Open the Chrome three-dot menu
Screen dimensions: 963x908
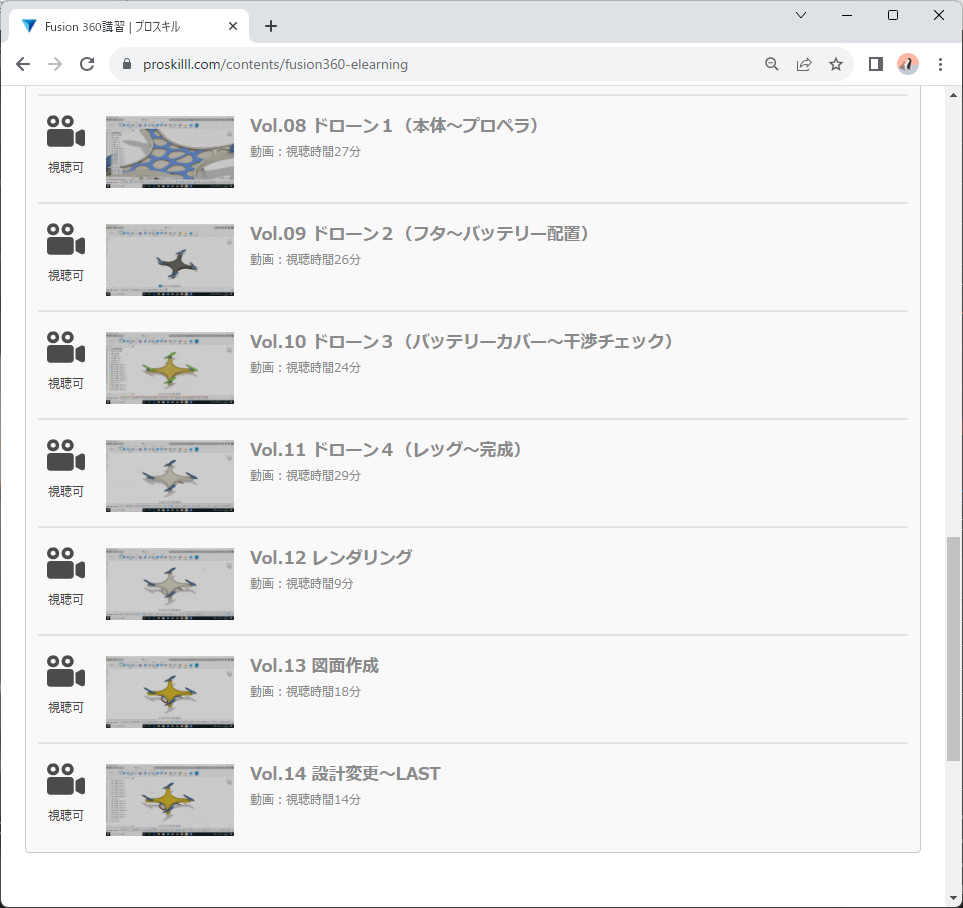(x=940, y=64)
